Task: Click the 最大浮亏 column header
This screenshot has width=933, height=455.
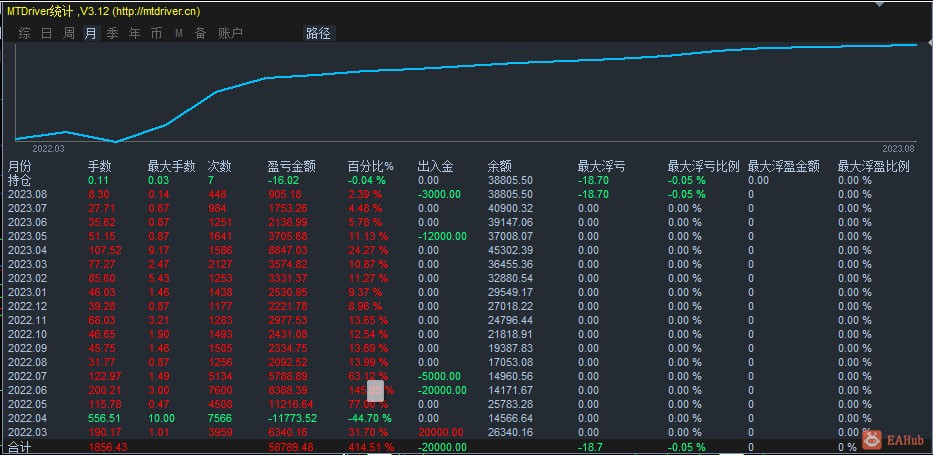Action: click(x=602, y=167)
